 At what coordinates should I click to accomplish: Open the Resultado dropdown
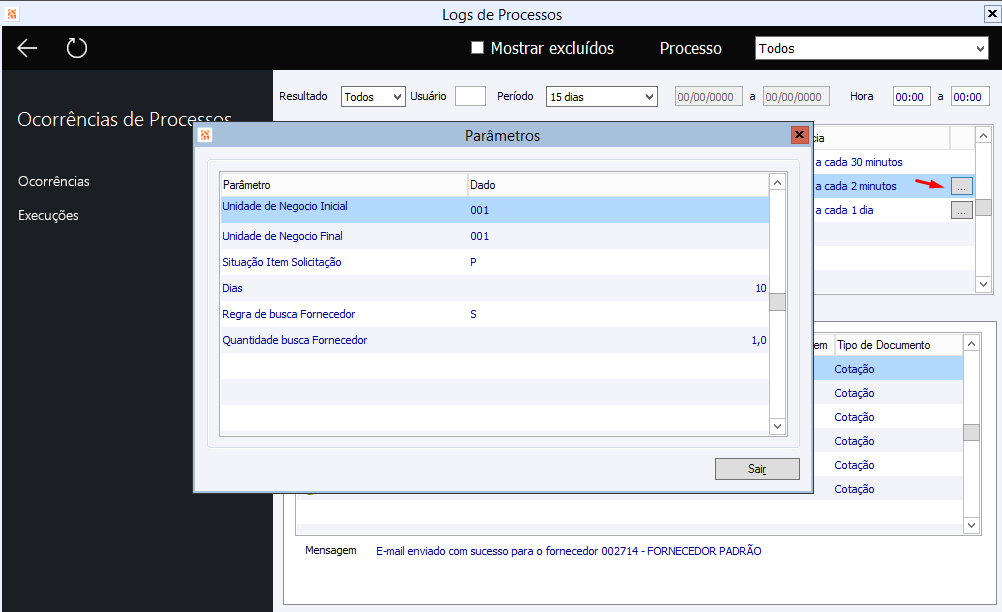[373, 96]
